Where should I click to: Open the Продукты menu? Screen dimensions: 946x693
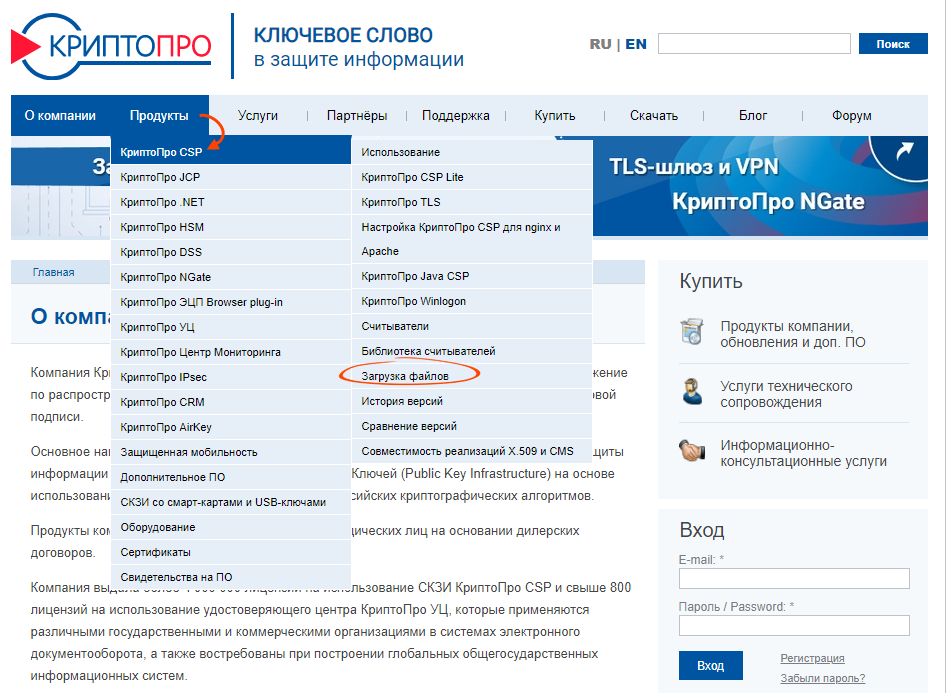pos(159,115)
